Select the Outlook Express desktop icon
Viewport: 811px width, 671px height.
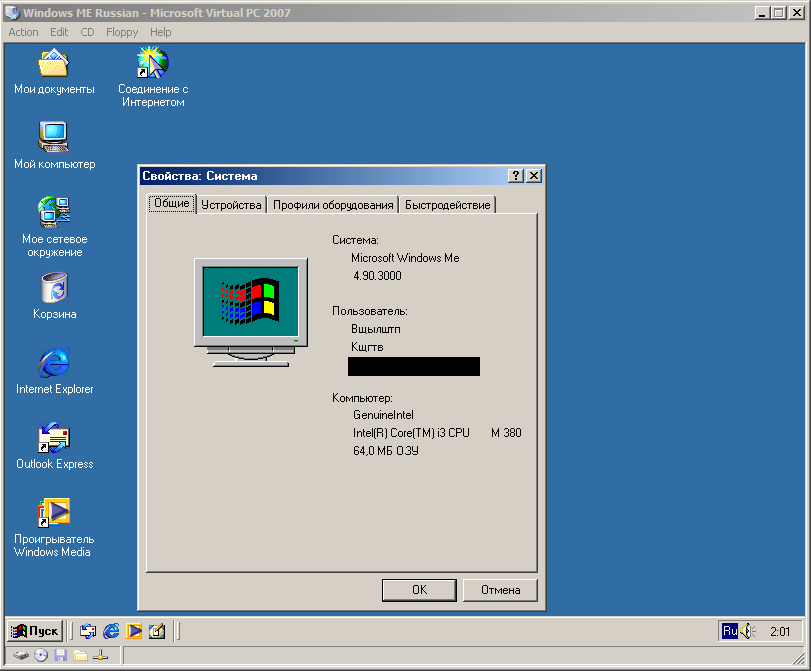tap(54, 445)
